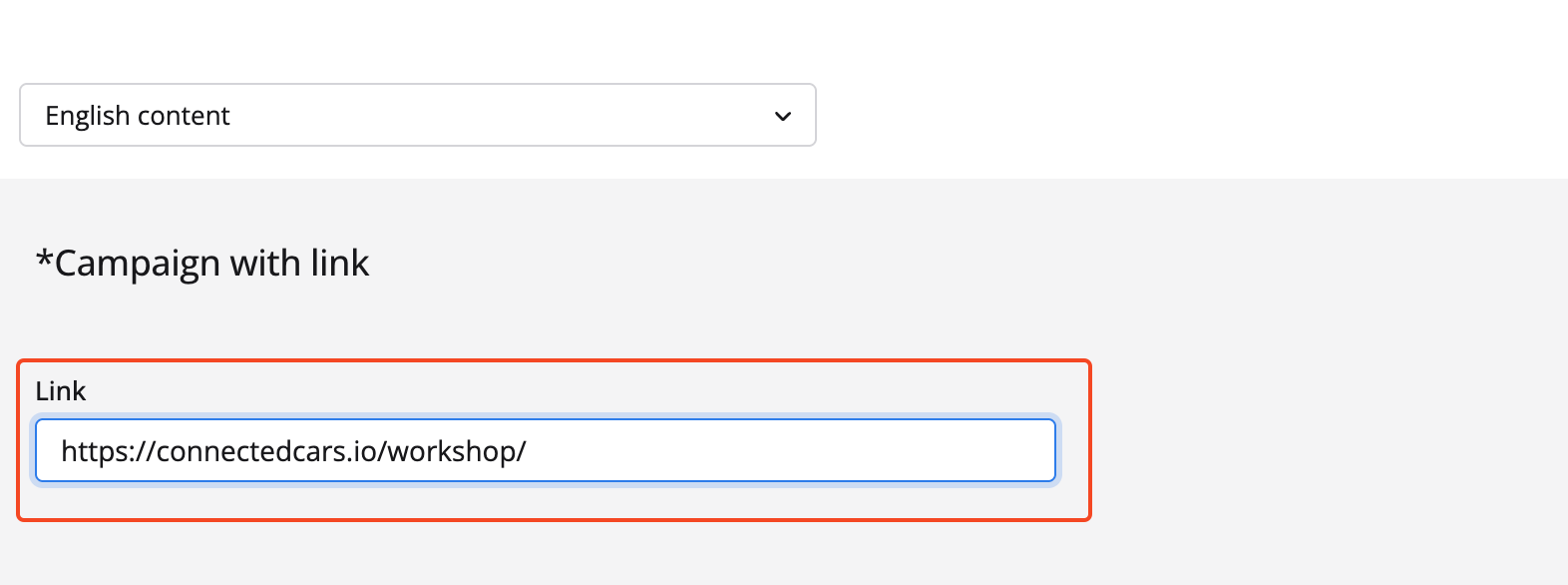The height and width of the screenshot is (585, 1568).
Task: Open the English content dropdown
Action: click(x=417, y=115)
